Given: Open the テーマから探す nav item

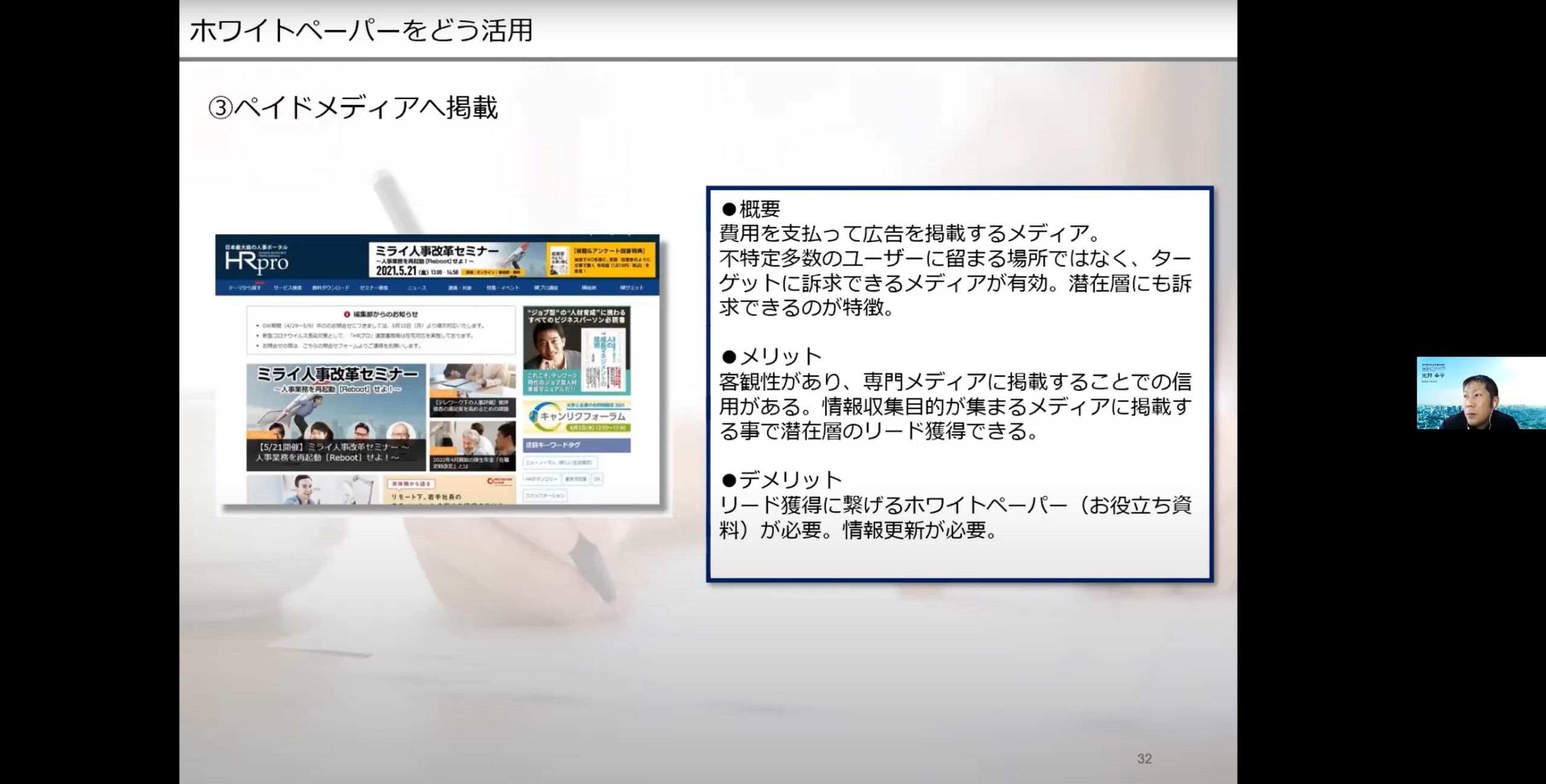Looking at the screenshot, I should pyautogui.click(x=245, y=288).
